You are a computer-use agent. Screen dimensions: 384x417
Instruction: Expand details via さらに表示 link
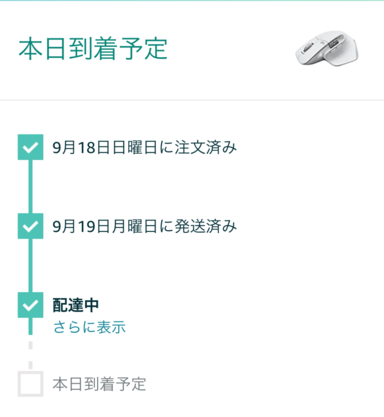coord(89,327)
